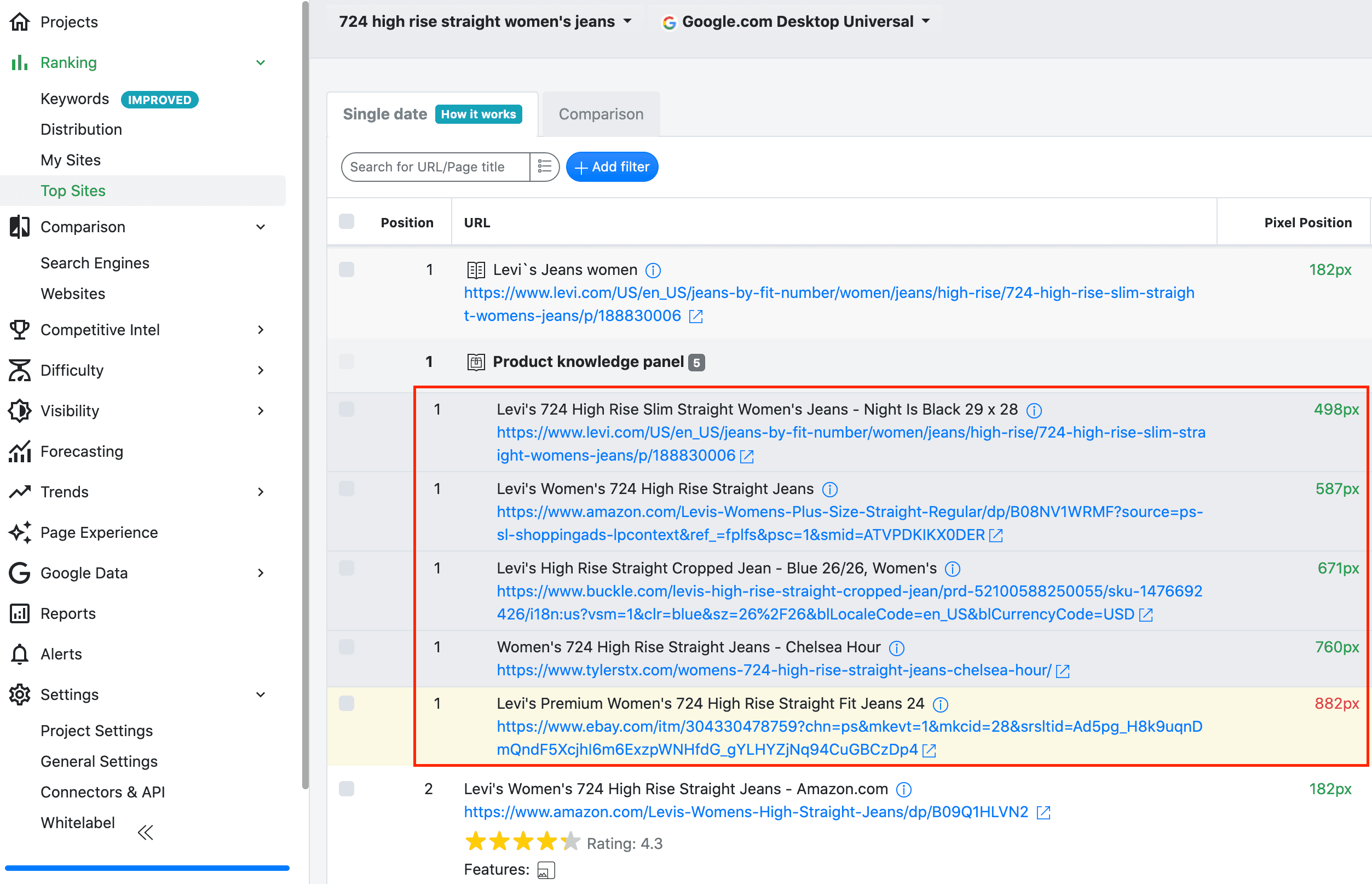This screenshot has width=1372, height=884.
Task: Open the keyword dropdown '724 high rise straight women's jeans'
Action: tap(486, 22)
